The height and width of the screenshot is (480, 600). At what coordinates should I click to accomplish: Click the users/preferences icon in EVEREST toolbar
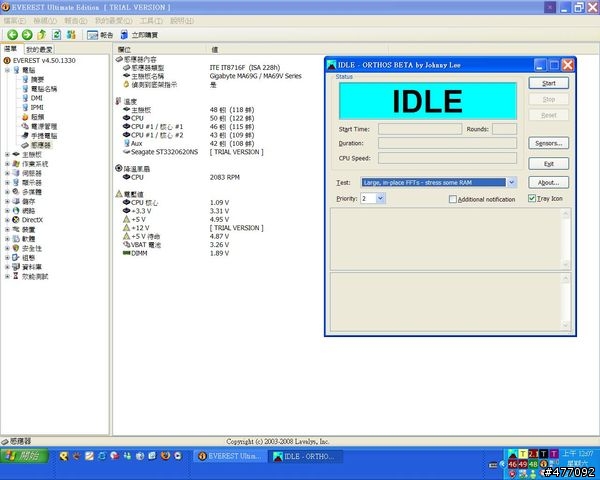click(71, 35)
